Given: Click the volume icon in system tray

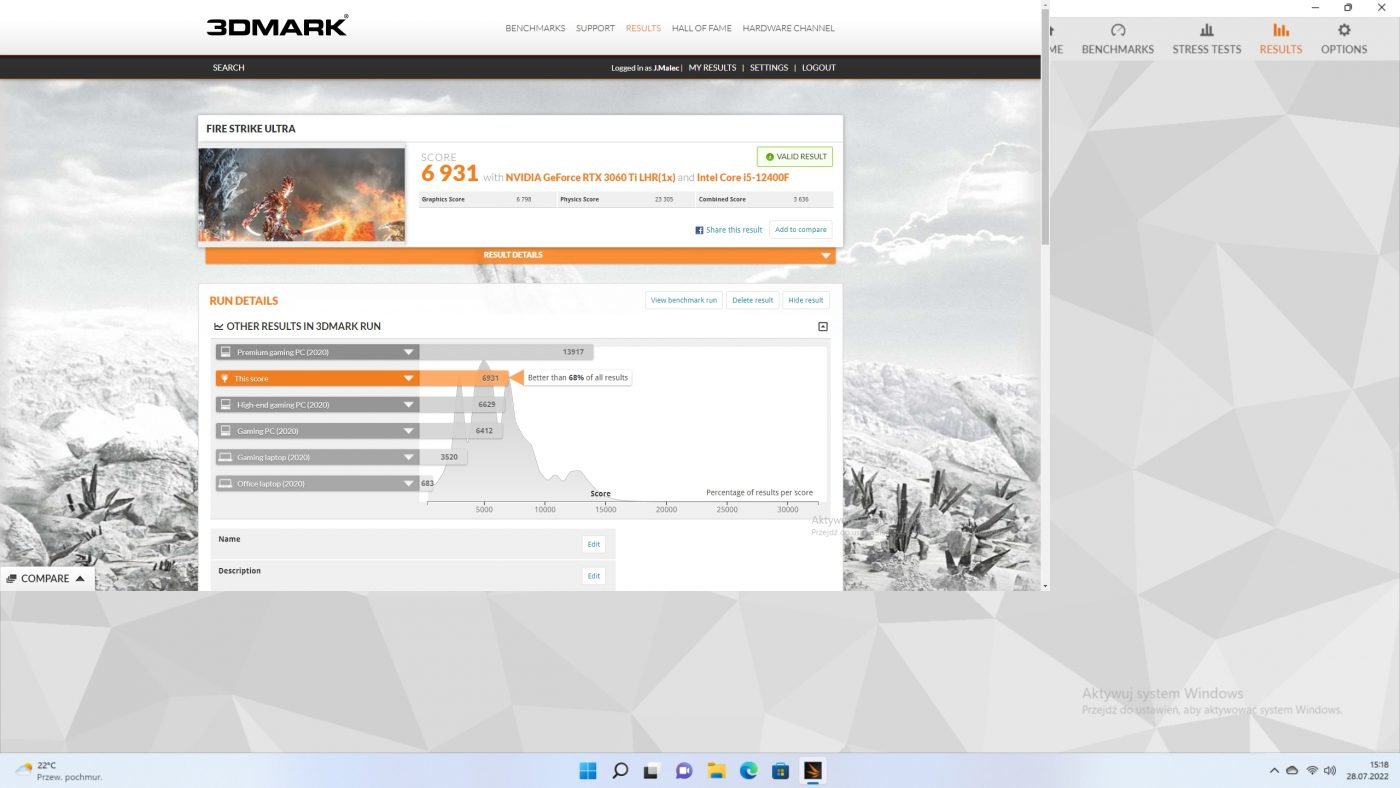Looking at the screenshot, I should point(1330,771).
